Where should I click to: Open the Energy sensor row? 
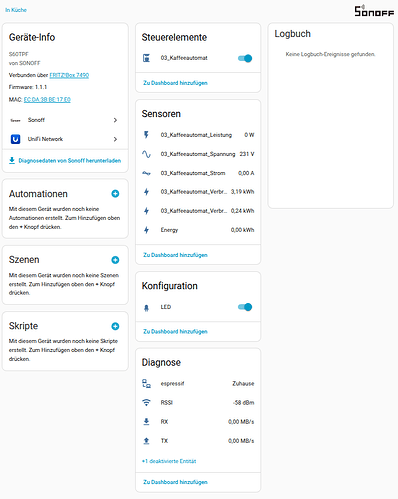tap(198, 230)
